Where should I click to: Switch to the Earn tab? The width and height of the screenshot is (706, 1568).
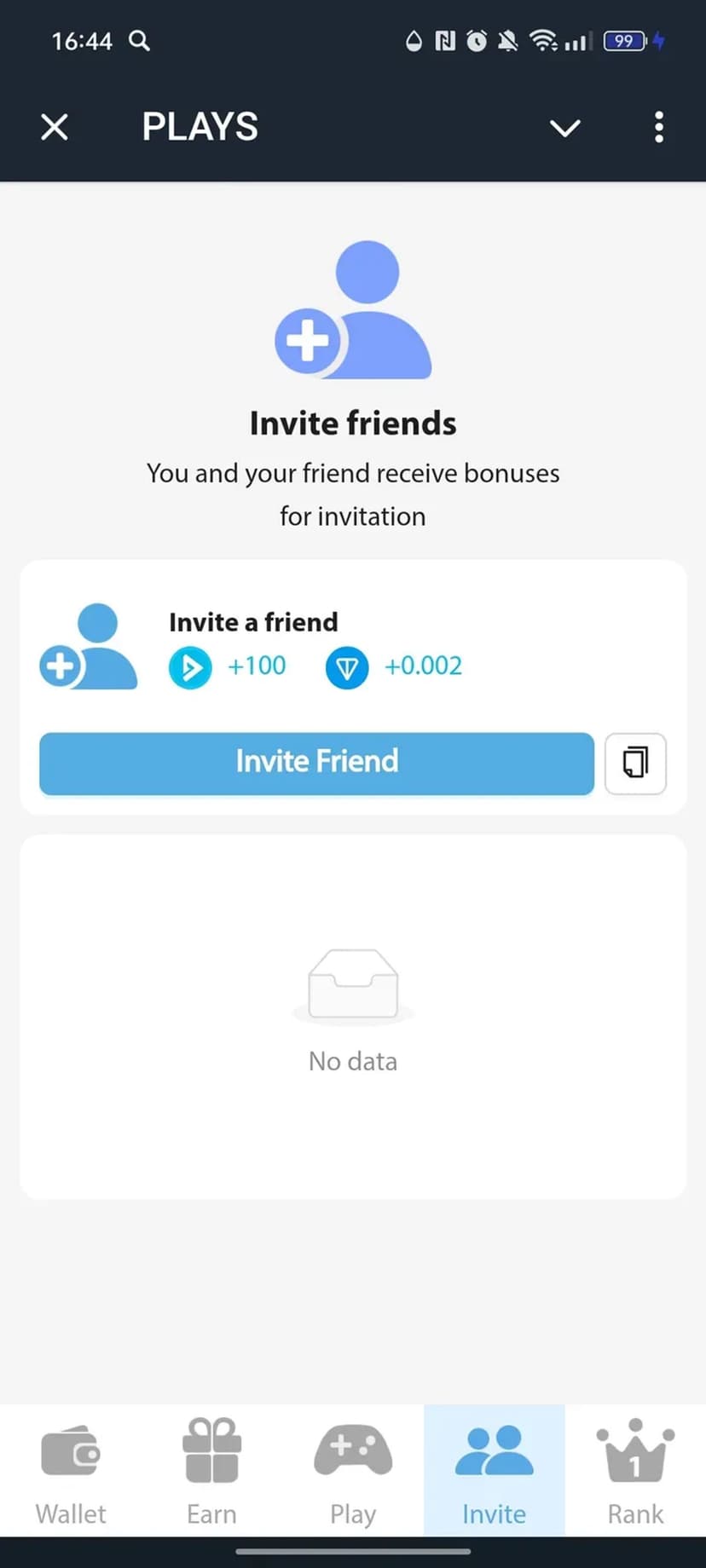pos(211,1471)
